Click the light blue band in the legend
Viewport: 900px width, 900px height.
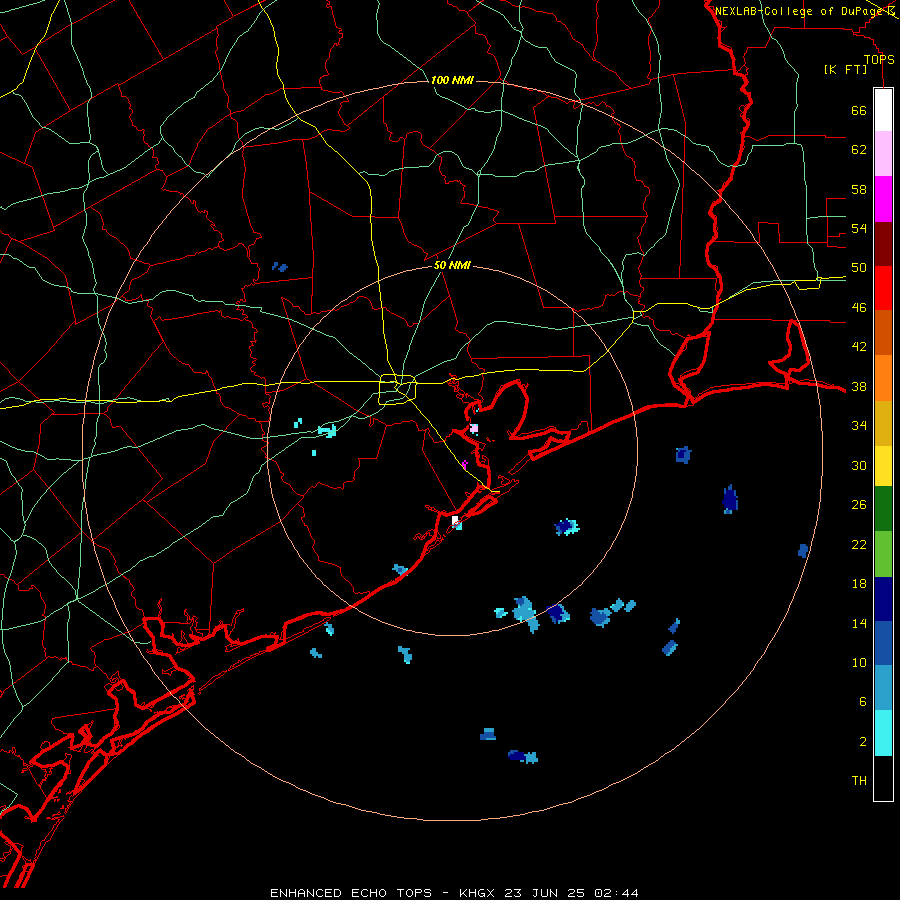[x=883, y=688]
